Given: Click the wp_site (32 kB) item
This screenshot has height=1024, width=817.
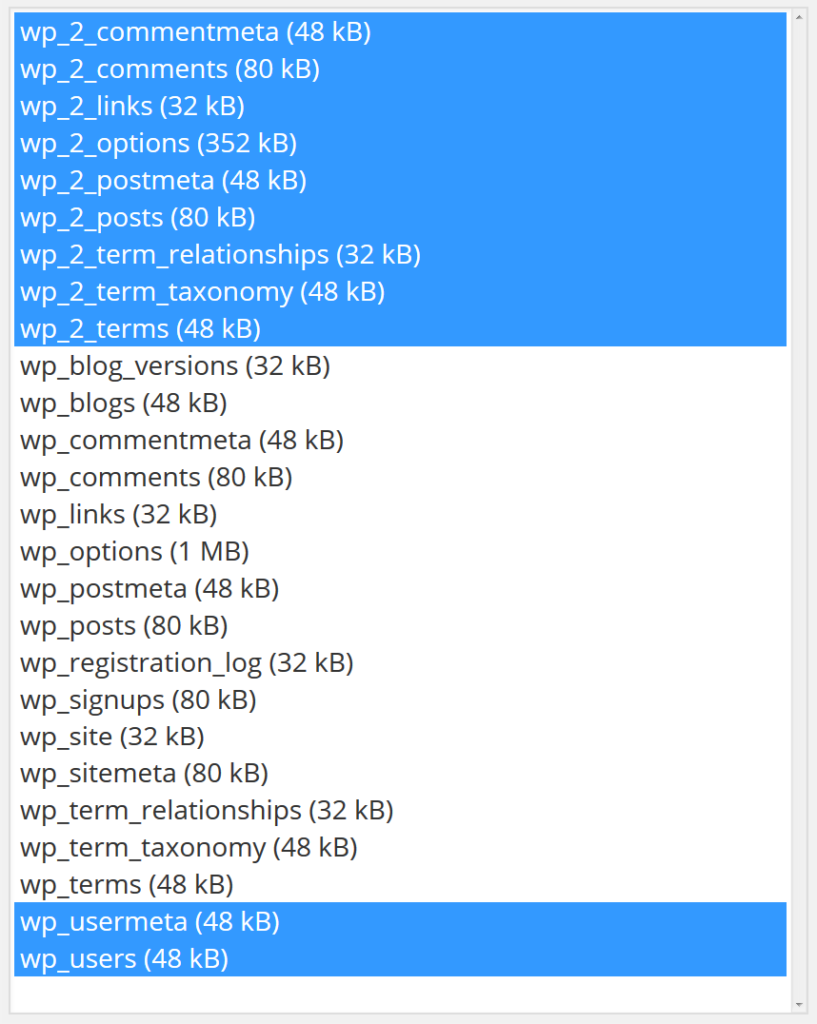Looking at the screenshot, I should pos(112,737).
